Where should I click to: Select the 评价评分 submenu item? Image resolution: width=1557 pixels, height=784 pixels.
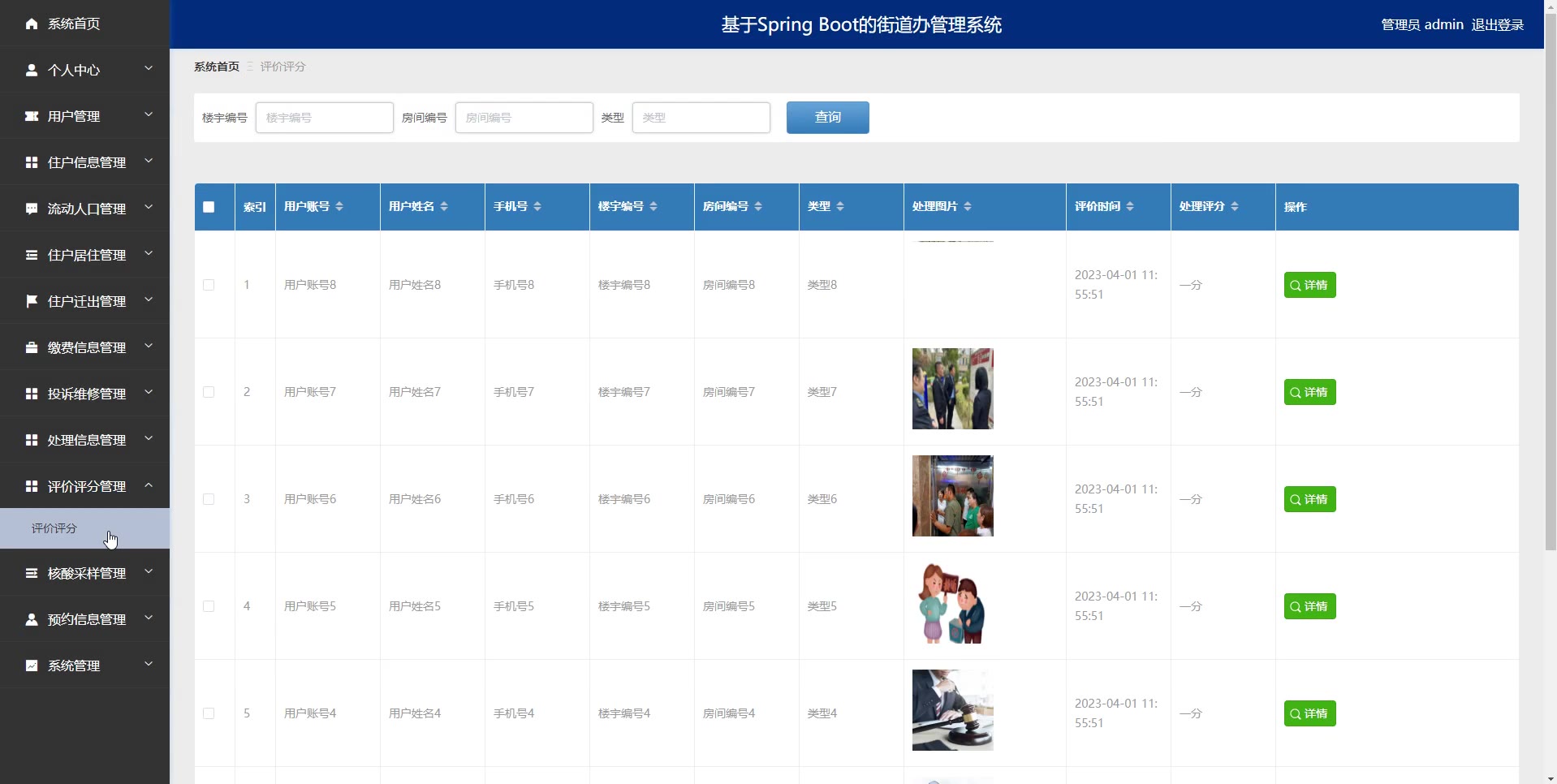click(x=84, y=528)
